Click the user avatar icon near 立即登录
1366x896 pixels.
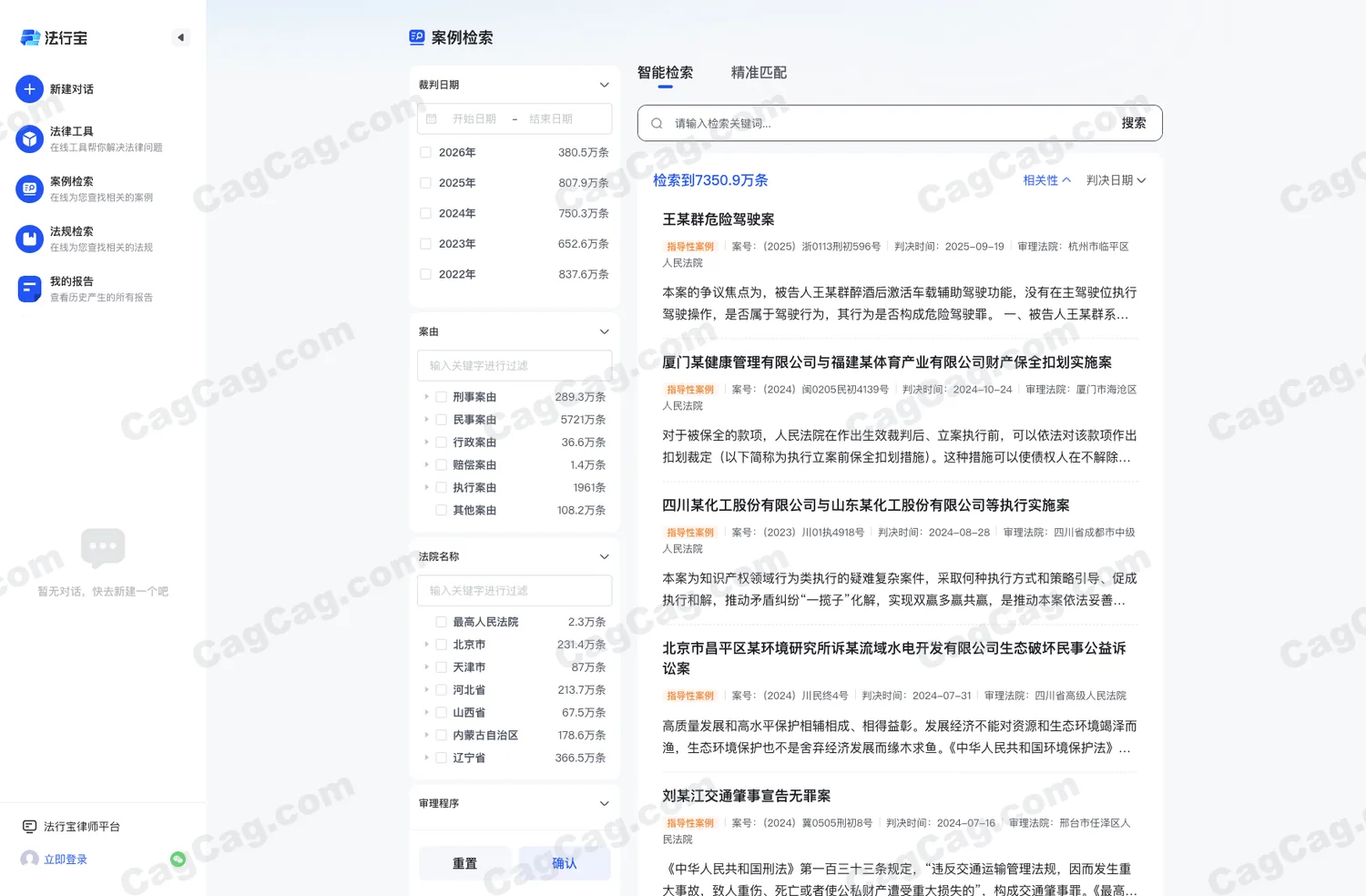[29, 859]
